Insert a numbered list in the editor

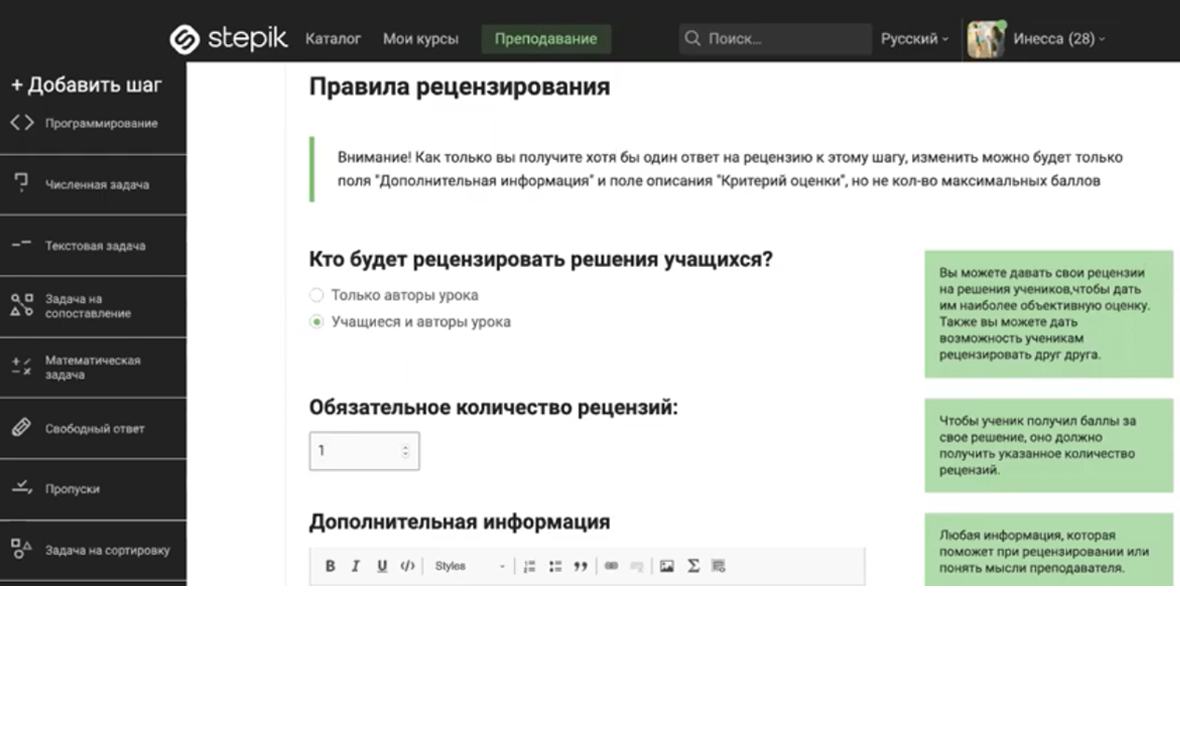click(x=529, y=566)
